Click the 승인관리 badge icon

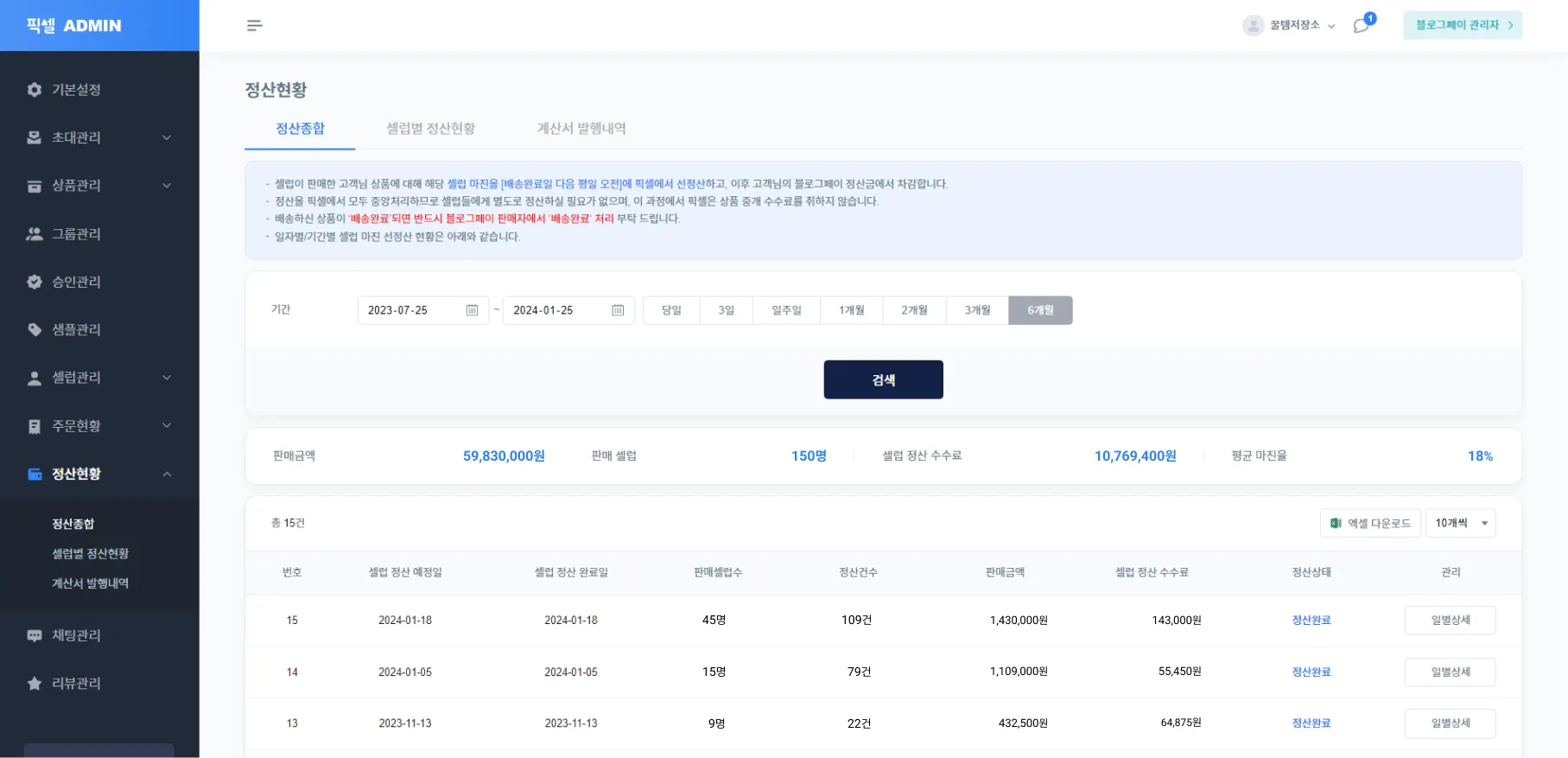[35, 282]
